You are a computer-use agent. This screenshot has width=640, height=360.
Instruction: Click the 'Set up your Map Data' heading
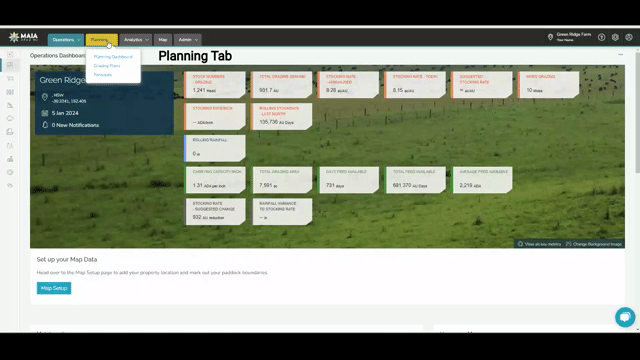(x=67, y=259)
